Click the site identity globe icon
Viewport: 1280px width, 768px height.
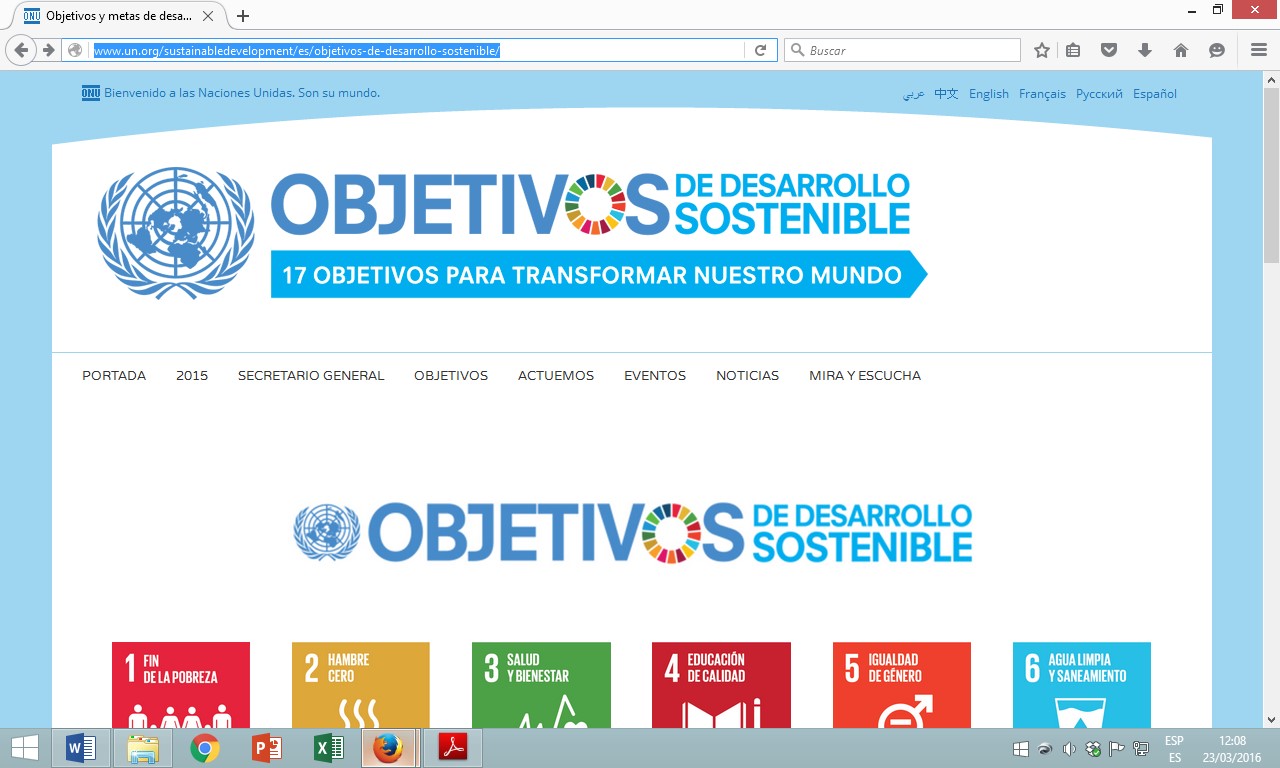pos(75,50)
